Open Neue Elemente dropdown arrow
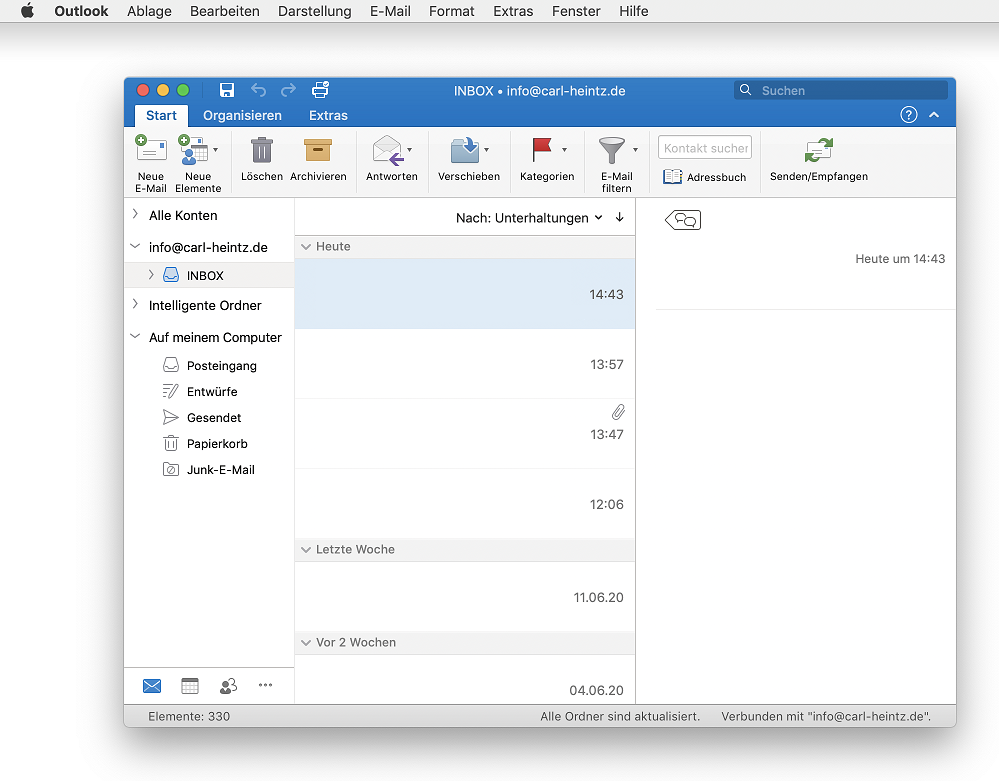999x781 pixels. pyautogui.click(x=215, y=150)
